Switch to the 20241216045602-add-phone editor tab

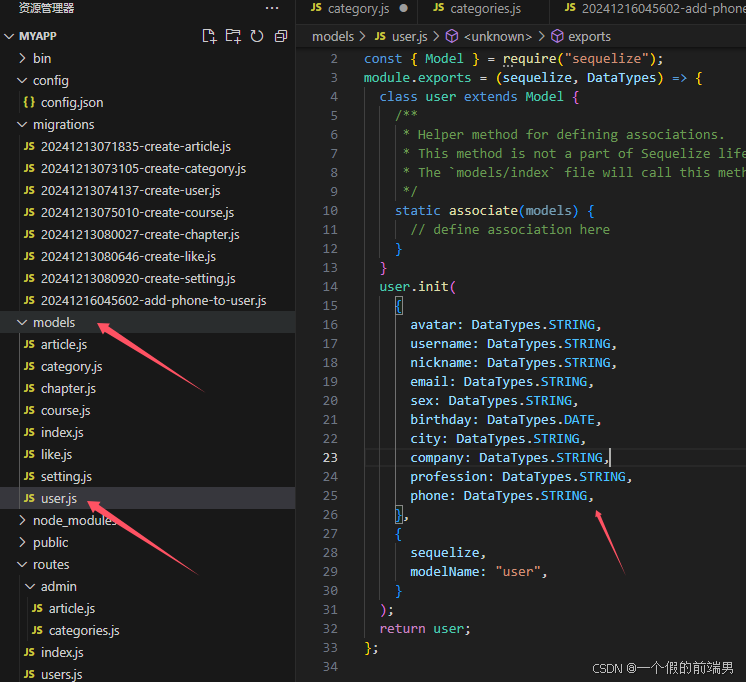(x=648, y=9)
